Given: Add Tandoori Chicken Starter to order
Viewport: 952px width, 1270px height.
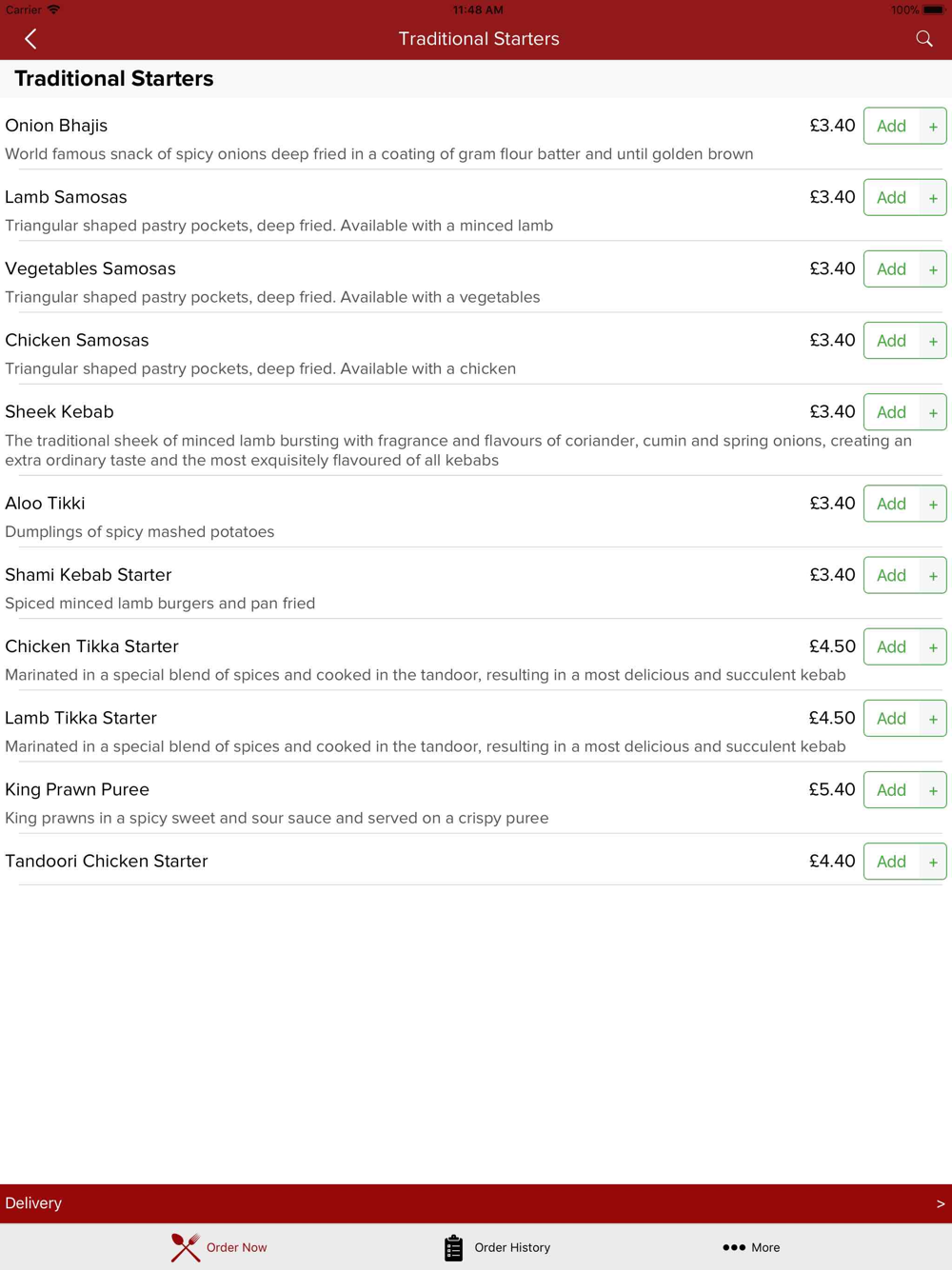Looking at the screenshot, I should coord(892,862).
